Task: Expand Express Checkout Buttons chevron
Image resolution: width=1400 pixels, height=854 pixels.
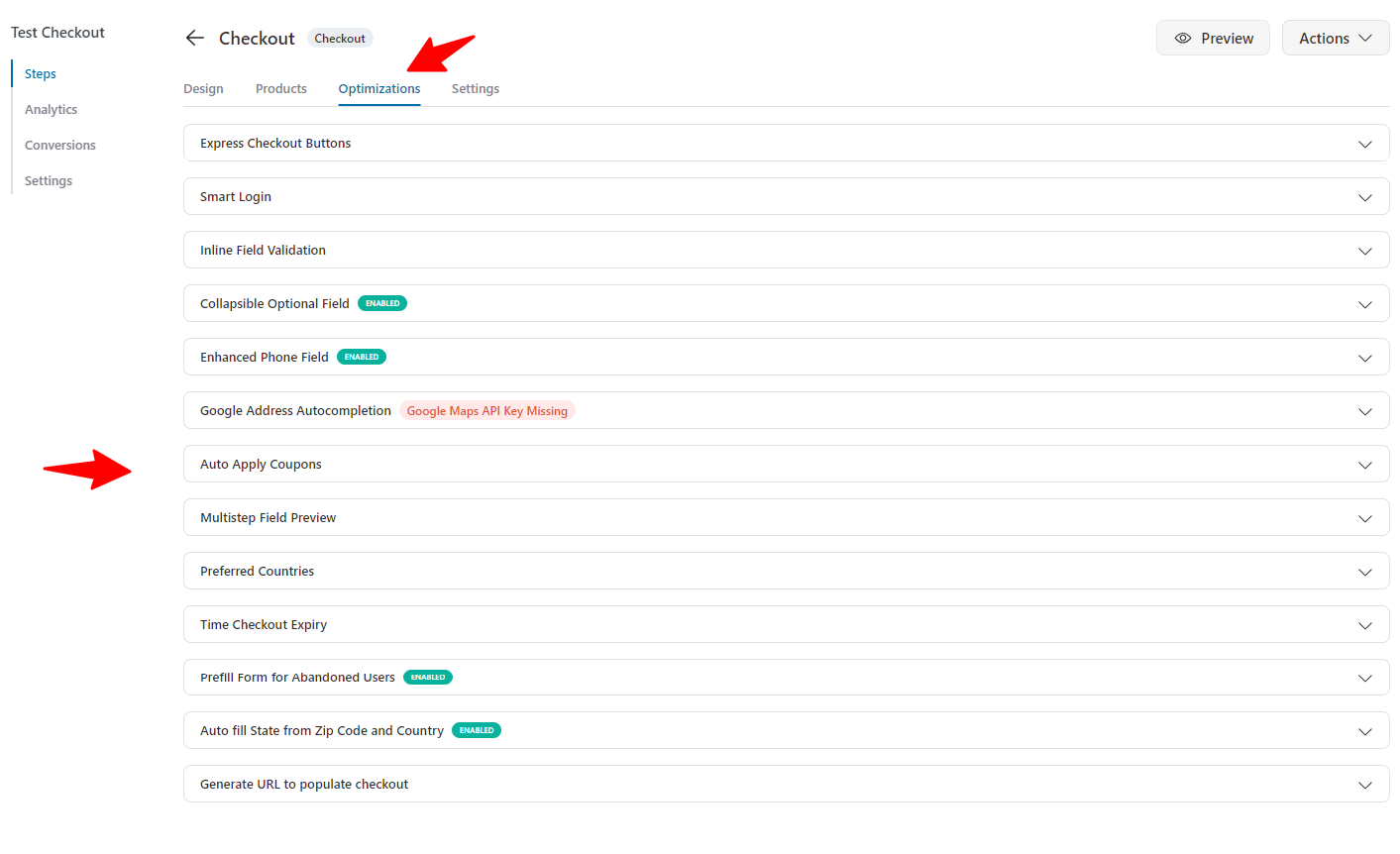Action: click(x=1365, y=144)
